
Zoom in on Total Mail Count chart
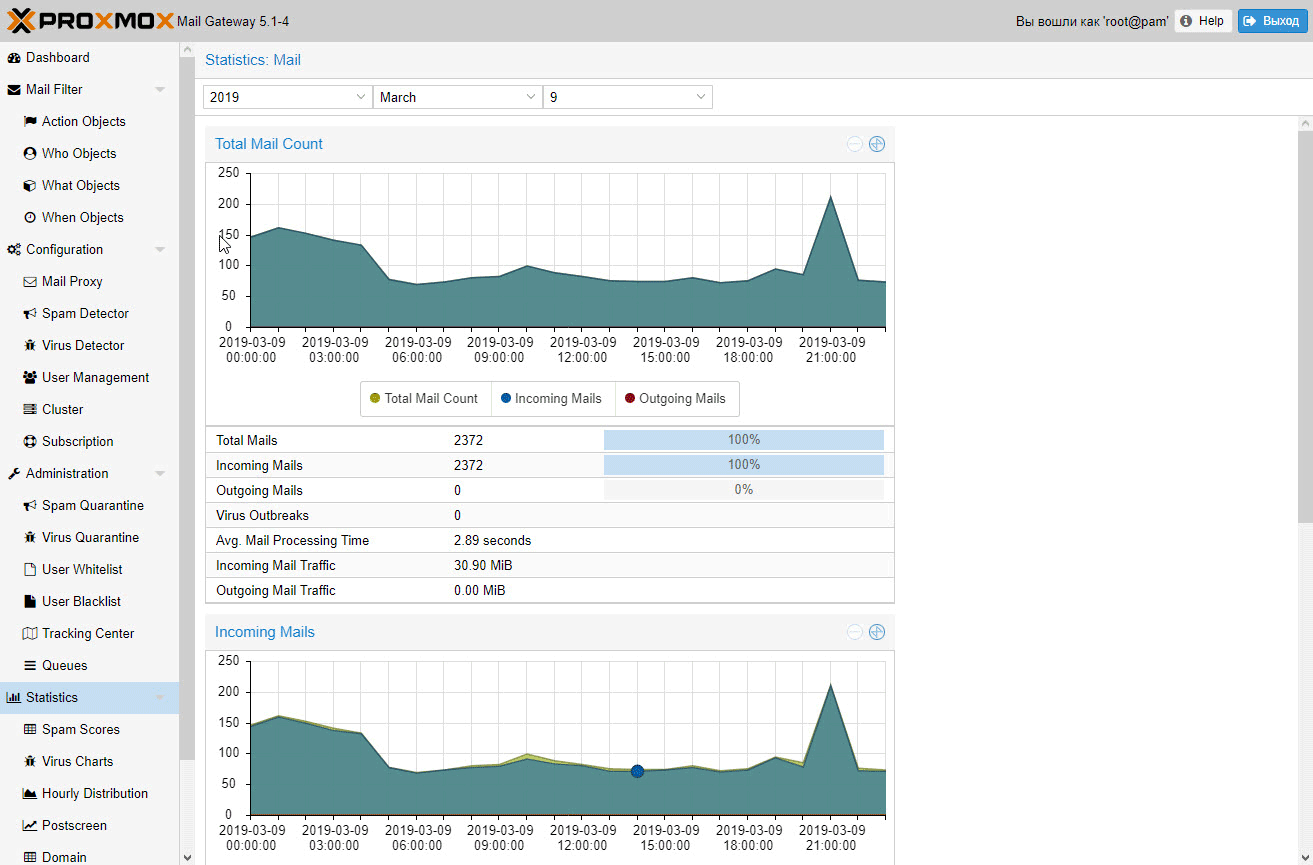coord(877,144)
